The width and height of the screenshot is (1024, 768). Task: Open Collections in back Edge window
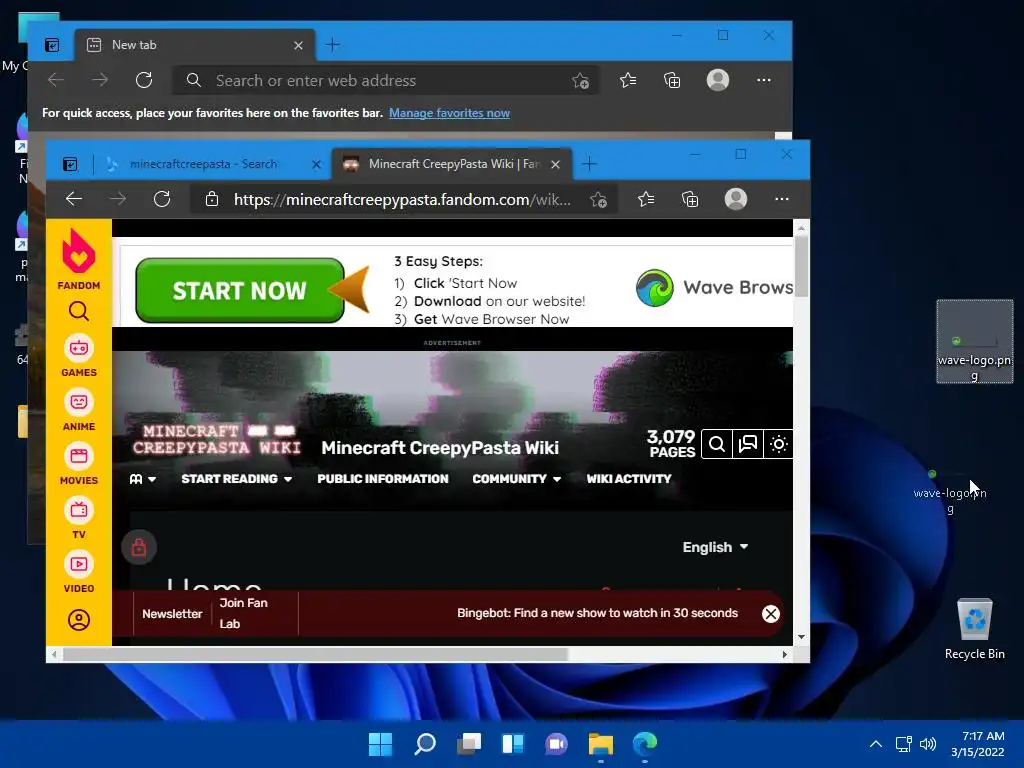[x=672, y=80]
